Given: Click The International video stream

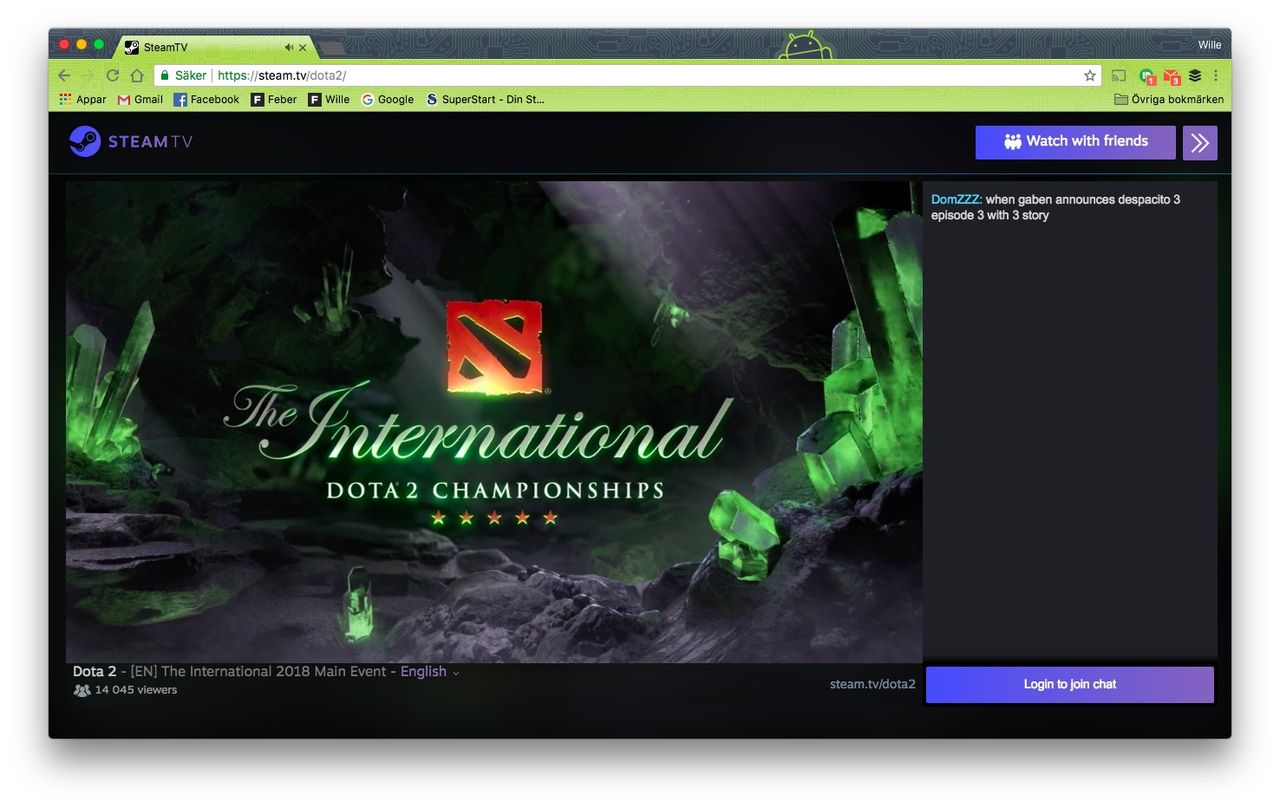Looking at the screenshot, I should 494,421.
